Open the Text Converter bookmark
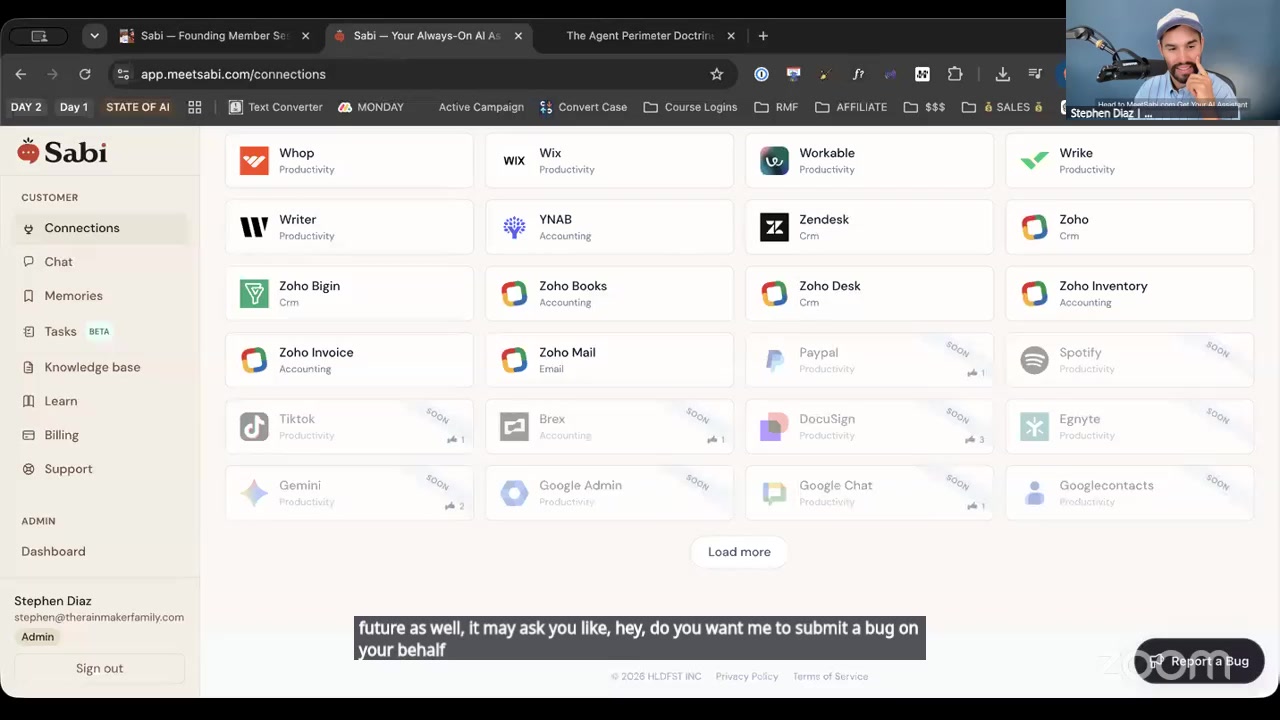Screen dimensions: 1280x720 pos(275,107)
